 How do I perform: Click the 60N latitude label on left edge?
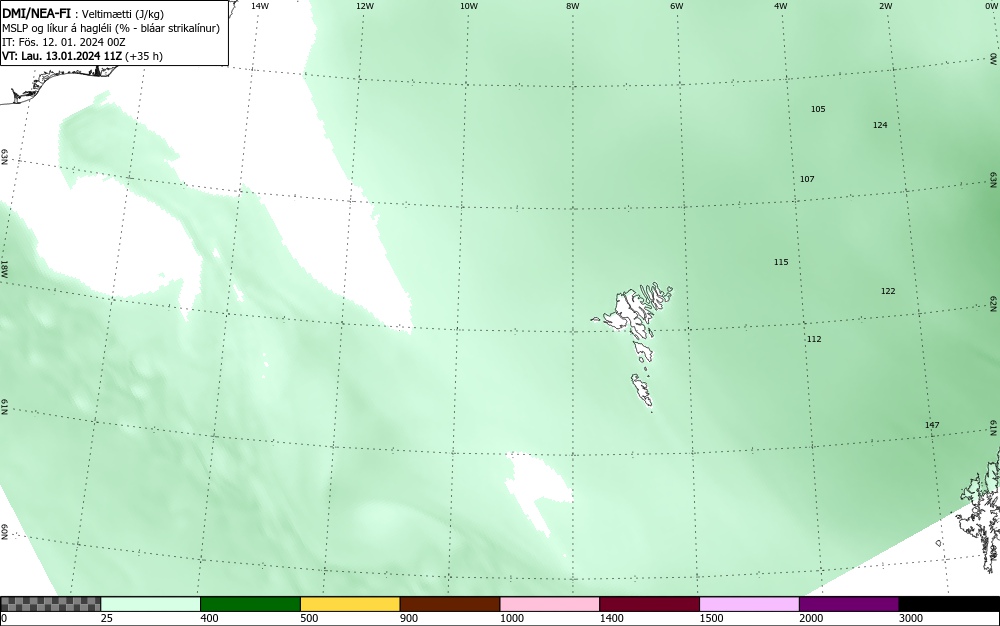(4, 532)
